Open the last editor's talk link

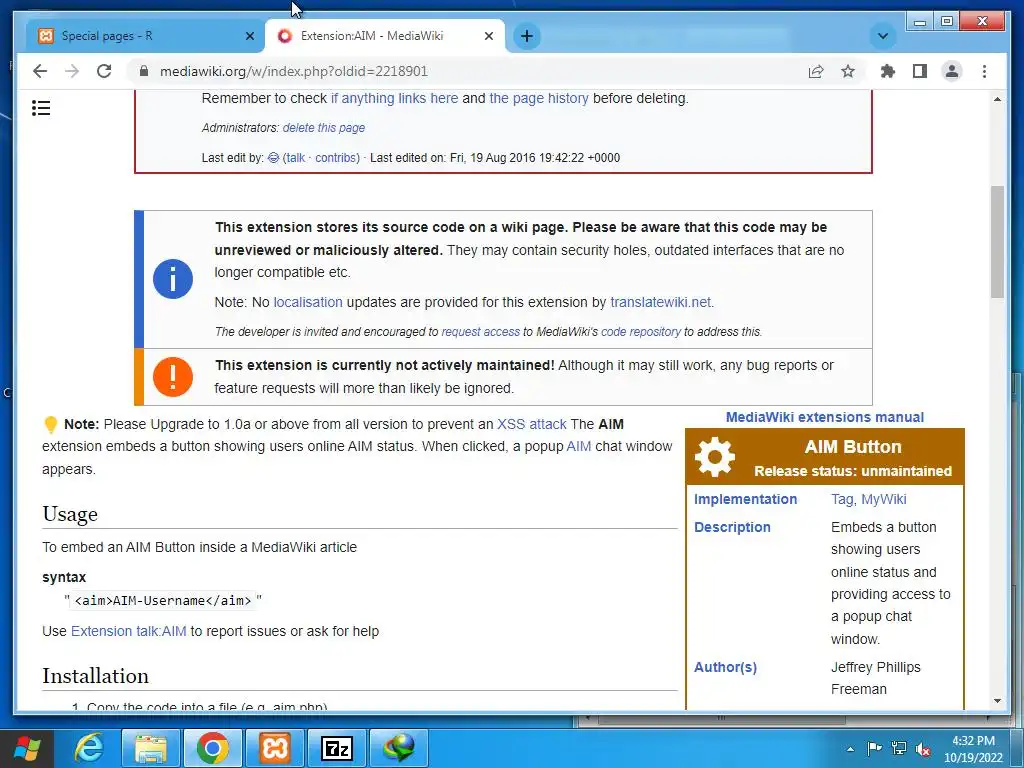point(295,157)
